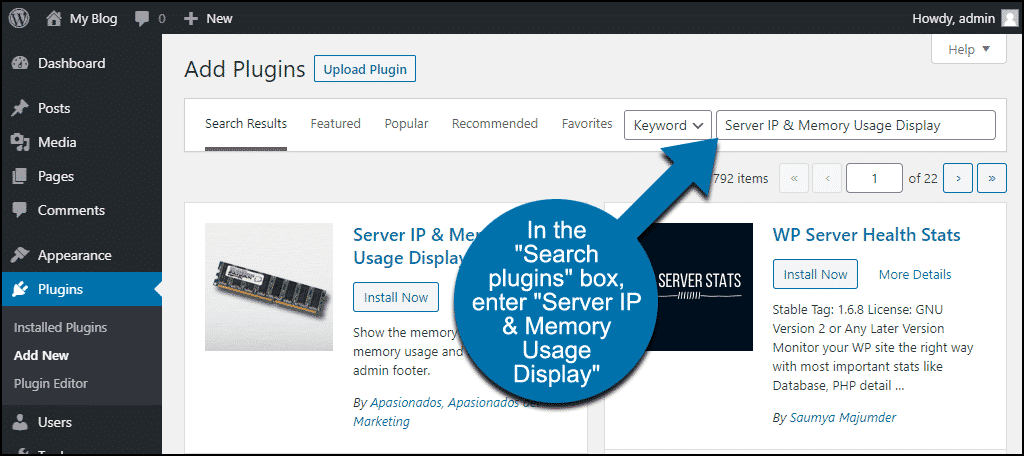Click the plus New icon
1024x456 pixels.
tap(191, 19)
